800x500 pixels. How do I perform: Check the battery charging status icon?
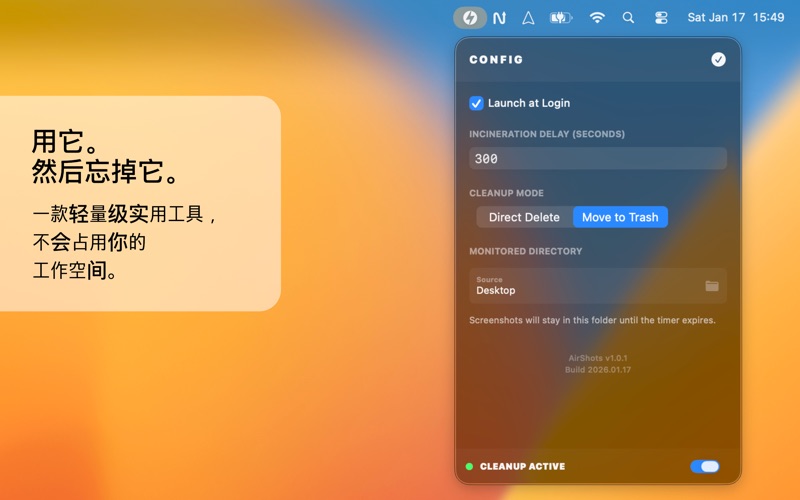(x=561, y=18)
